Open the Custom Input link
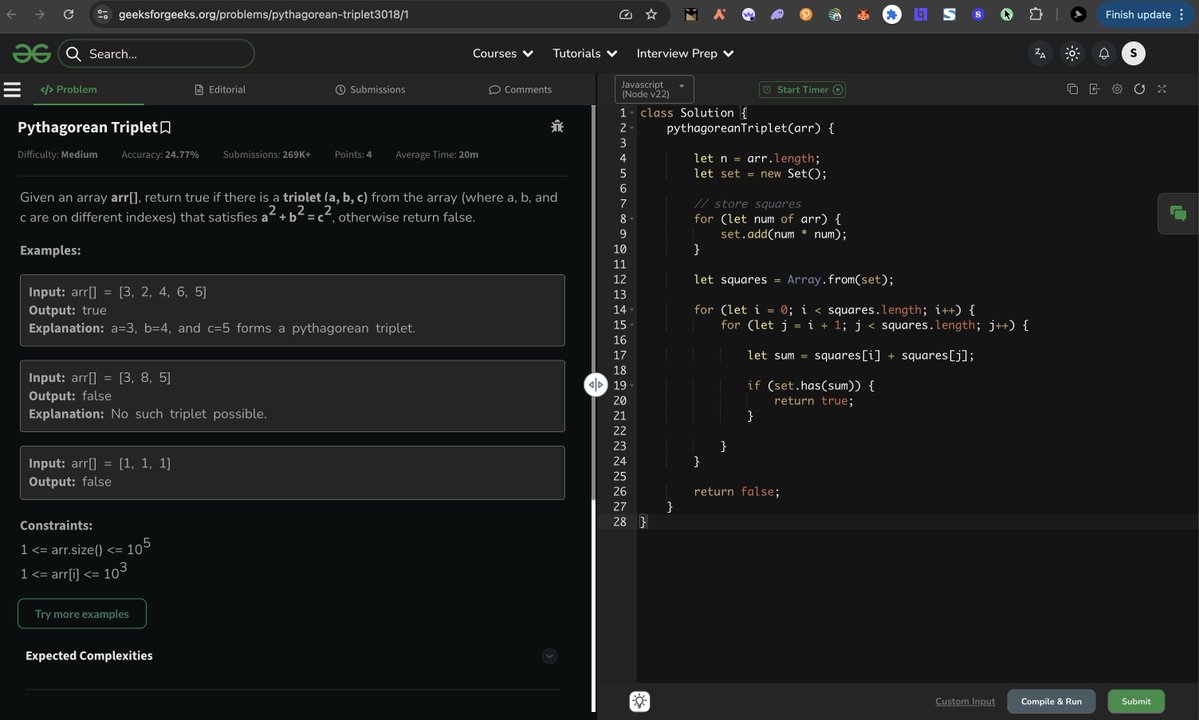 click(965, 701)
